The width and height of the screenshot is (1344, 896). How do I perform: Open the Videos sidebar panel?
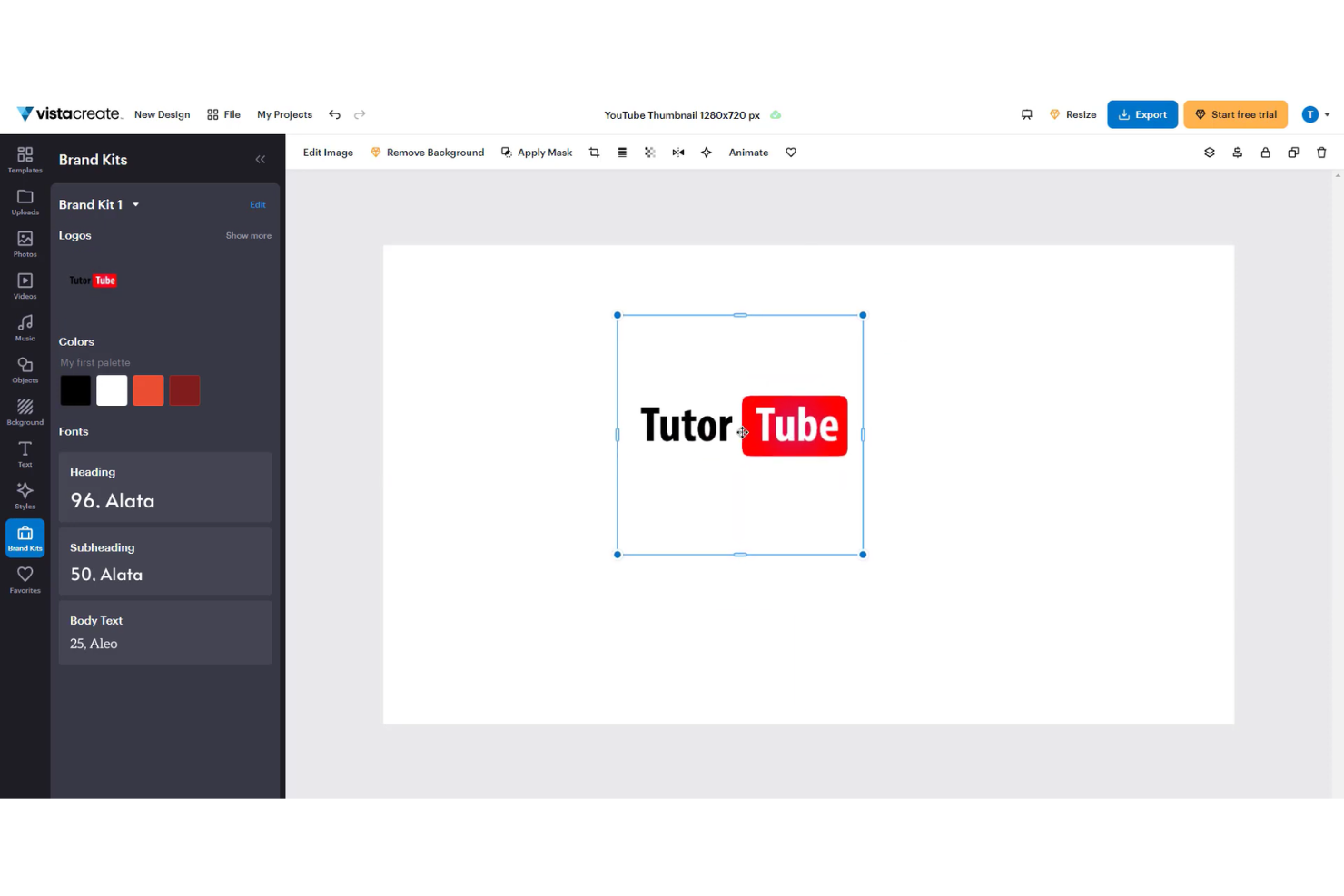[x=25, y=286]
